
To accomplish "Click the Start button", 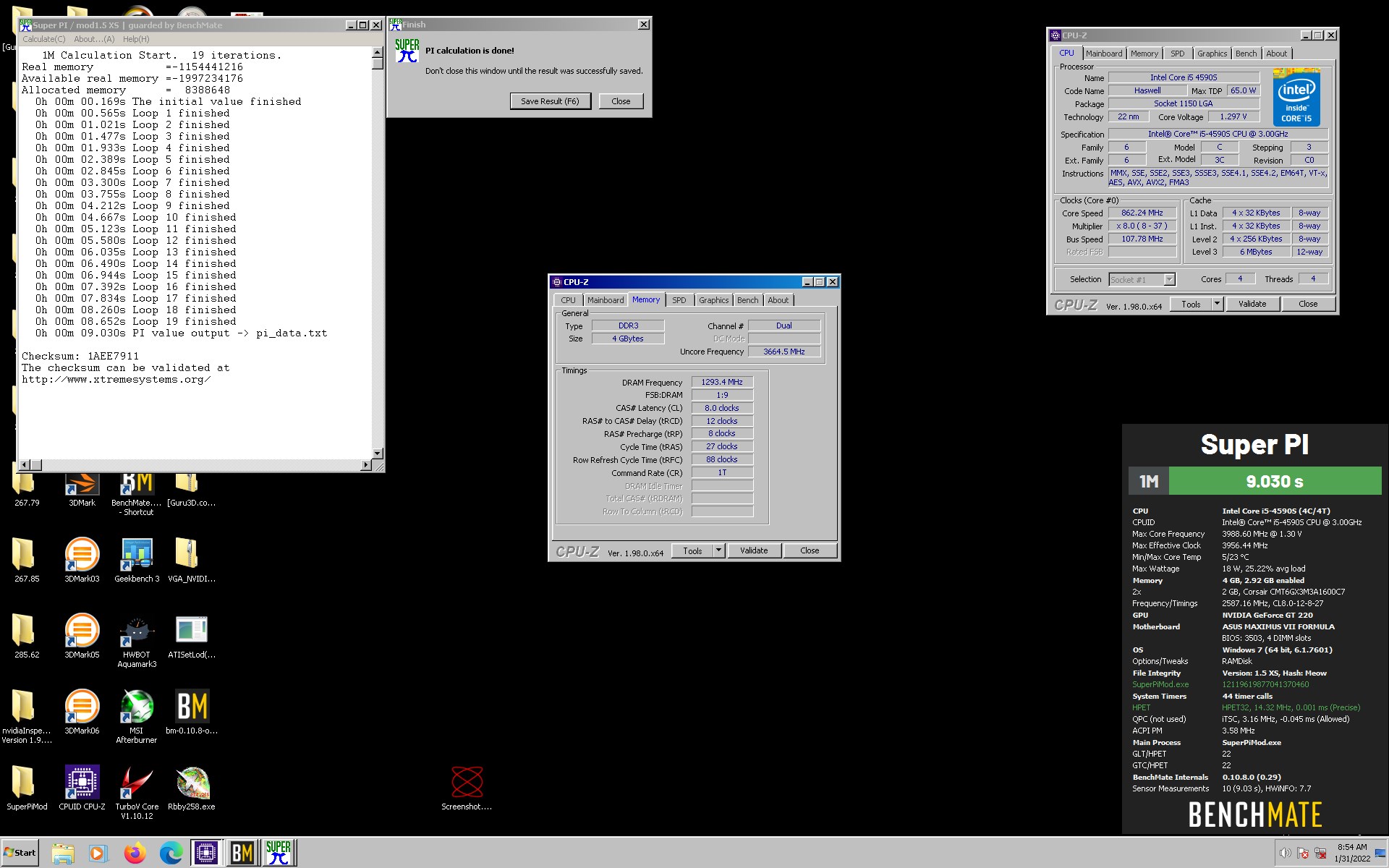I will click(x=20, y=853).
